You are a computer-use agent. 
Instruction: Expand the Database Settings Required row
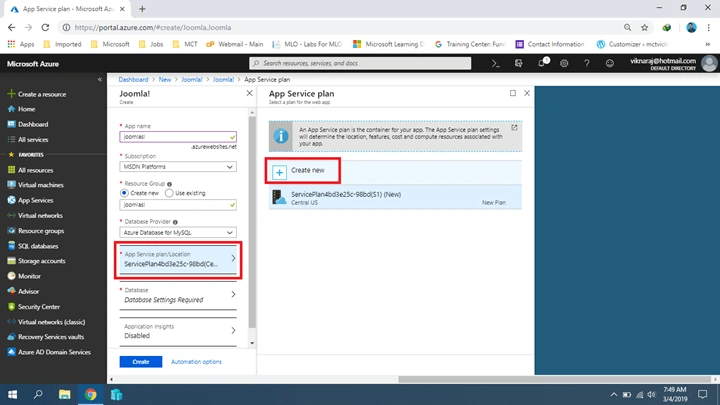tap(178, 295)
